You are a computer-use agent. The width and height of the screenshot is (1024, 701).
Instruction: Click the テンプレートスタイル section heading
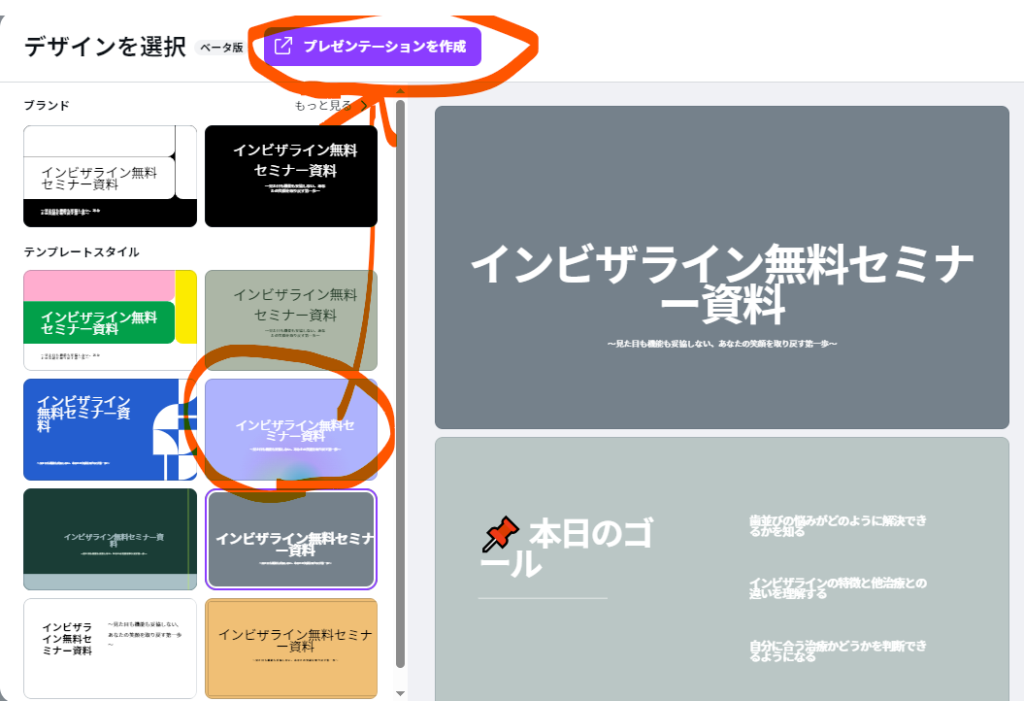[82, 252]
